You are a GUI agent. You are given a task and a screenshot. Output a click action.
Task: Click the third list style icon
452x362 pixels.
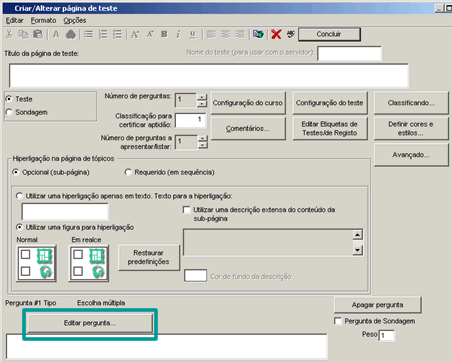point(118,34)
